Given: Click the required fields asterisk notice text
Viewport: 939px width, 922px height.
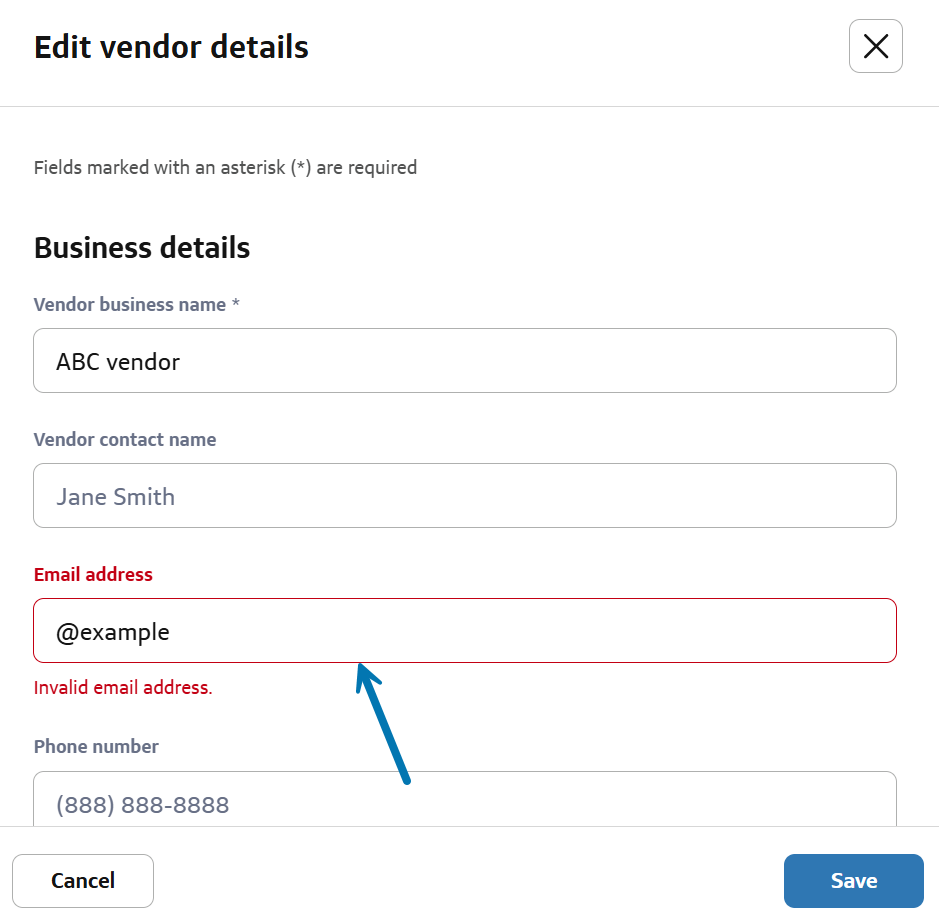Looking at the screenshot, I should point(225,168).
